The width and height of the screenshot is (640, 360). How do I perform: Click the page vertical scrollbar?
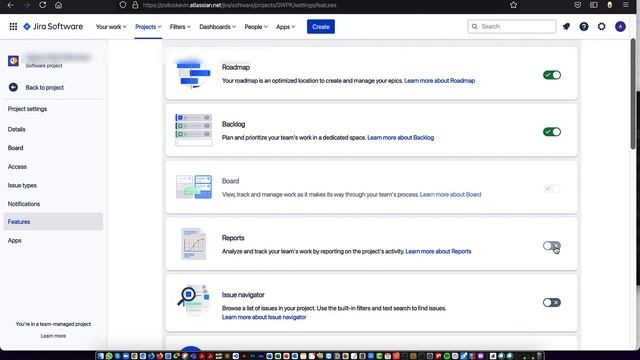click(633, 94)
